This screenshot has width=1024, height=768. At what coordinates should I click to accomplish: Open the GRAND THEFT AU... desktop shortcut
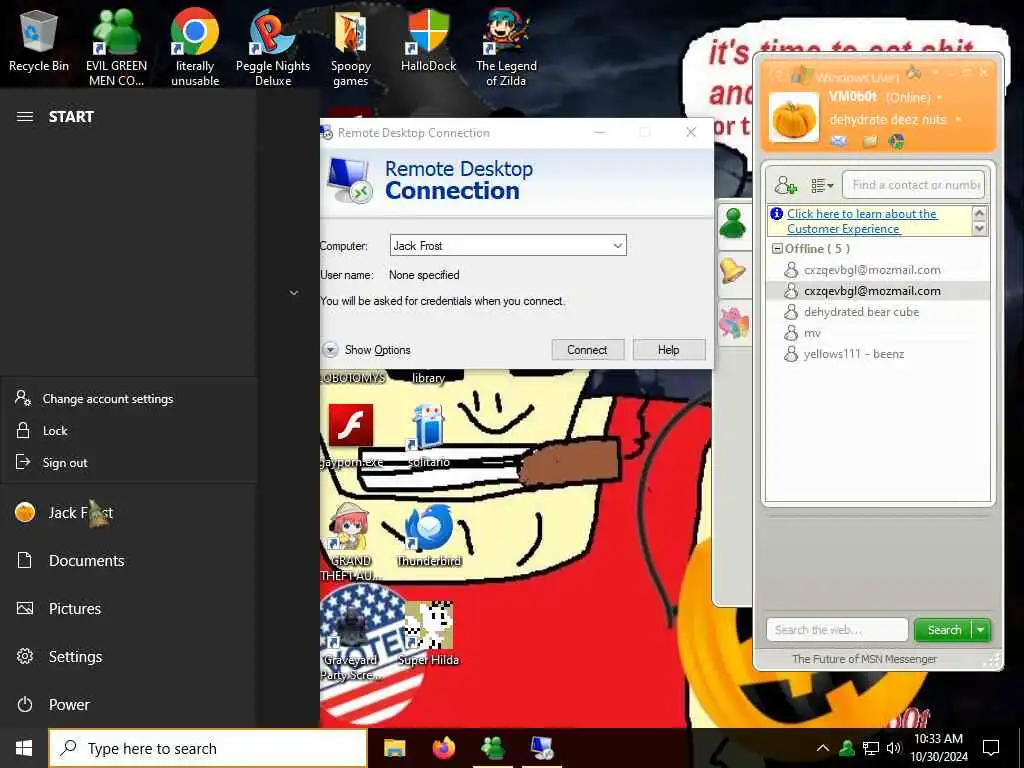pos(351,541)
